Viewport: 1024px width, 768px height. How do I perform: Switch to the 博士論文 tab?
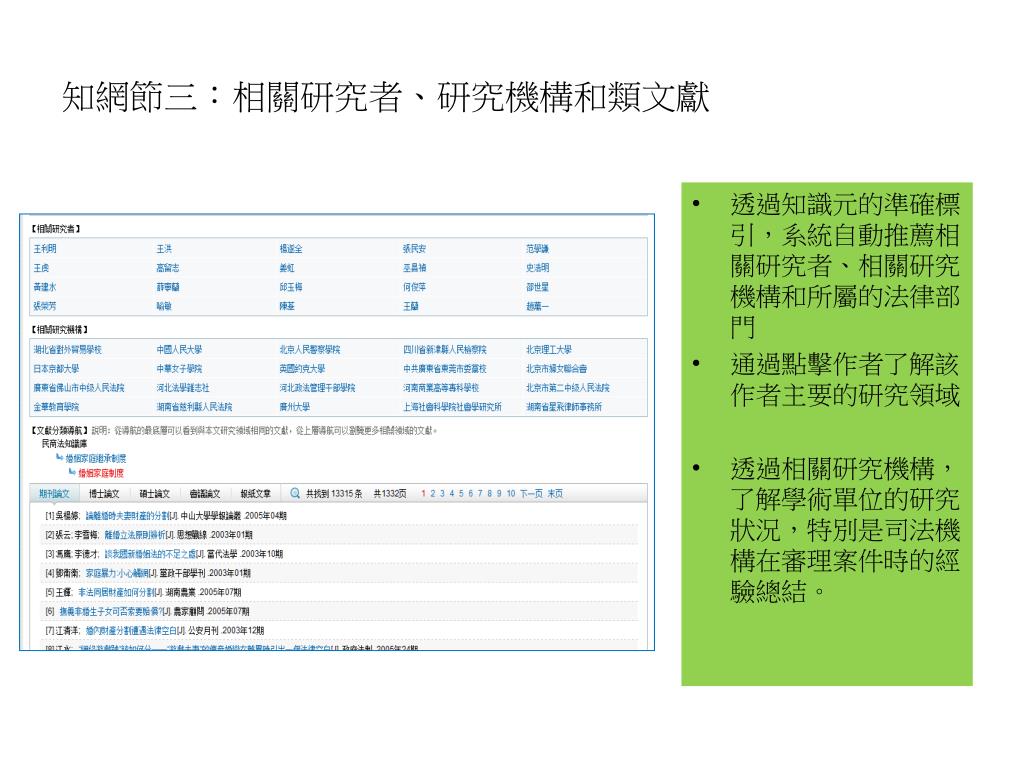pyautogui.click(x=104, y=494)
